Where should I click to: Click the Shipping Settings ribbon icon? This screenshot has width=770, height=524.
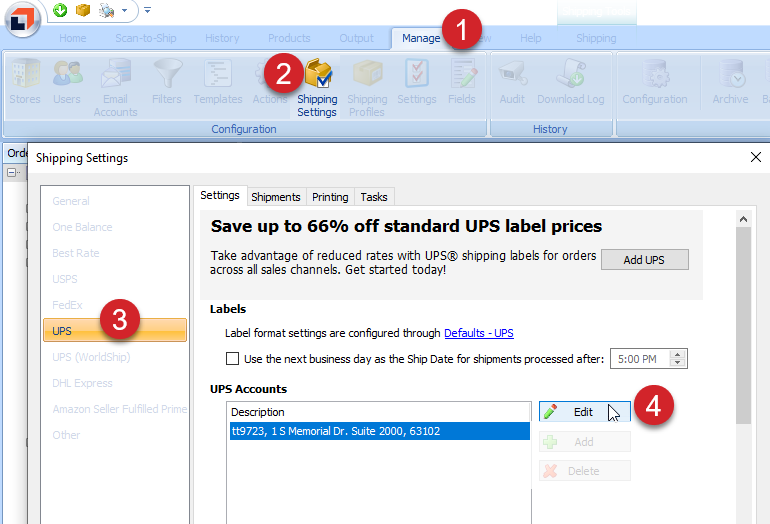[317, 87]
